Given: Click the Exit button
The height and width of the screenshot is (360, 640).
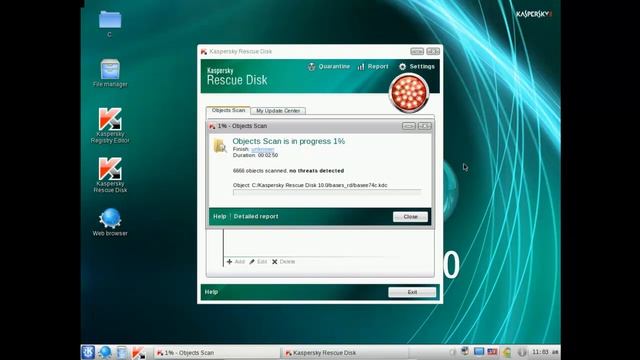Looking at the screenshot, I should pyautogui.click(x=412, y=292).
